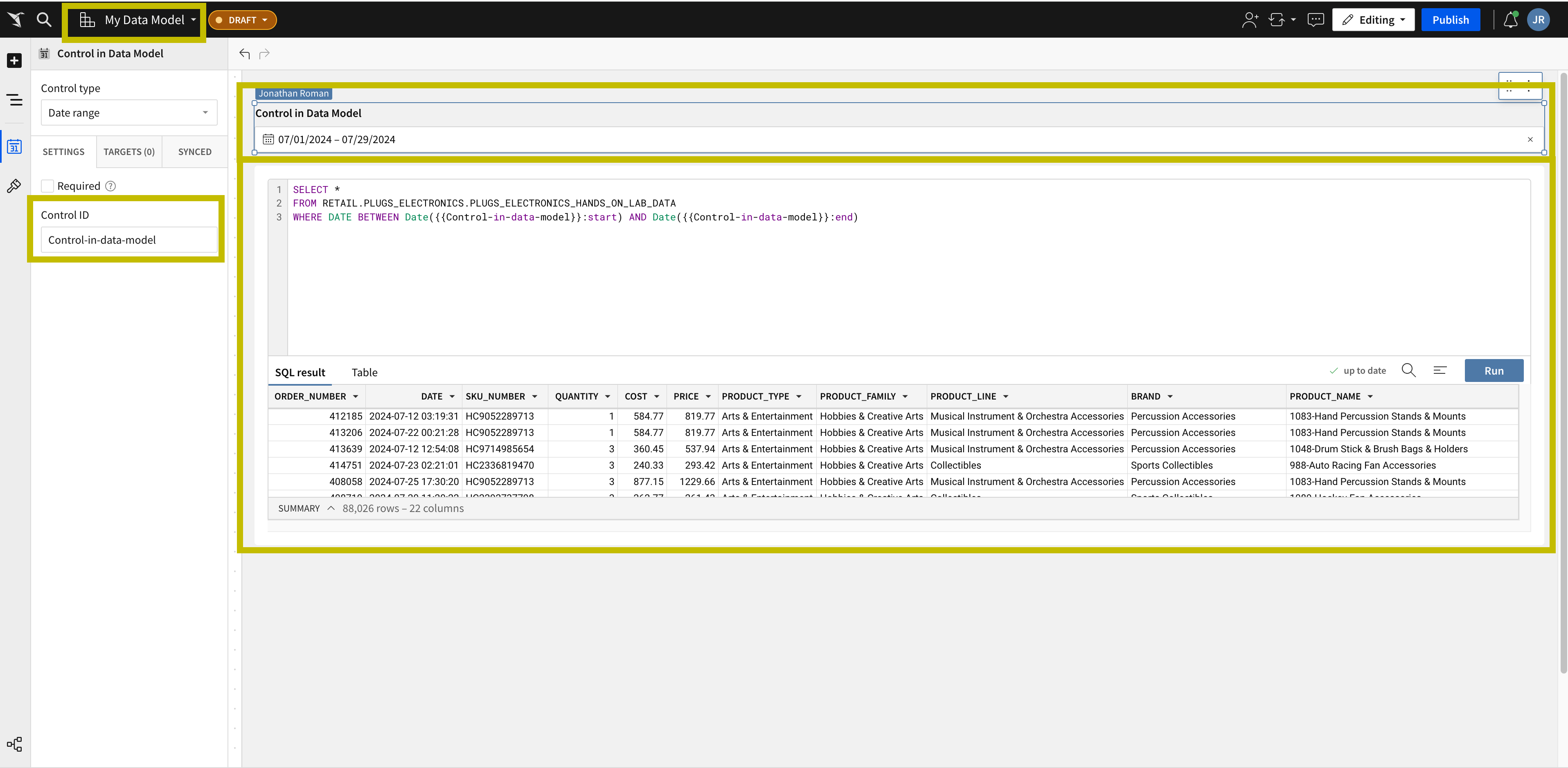Open the Control type dropdown
This screenshot has height=768, width=1568.
click(x=128, y=112)
